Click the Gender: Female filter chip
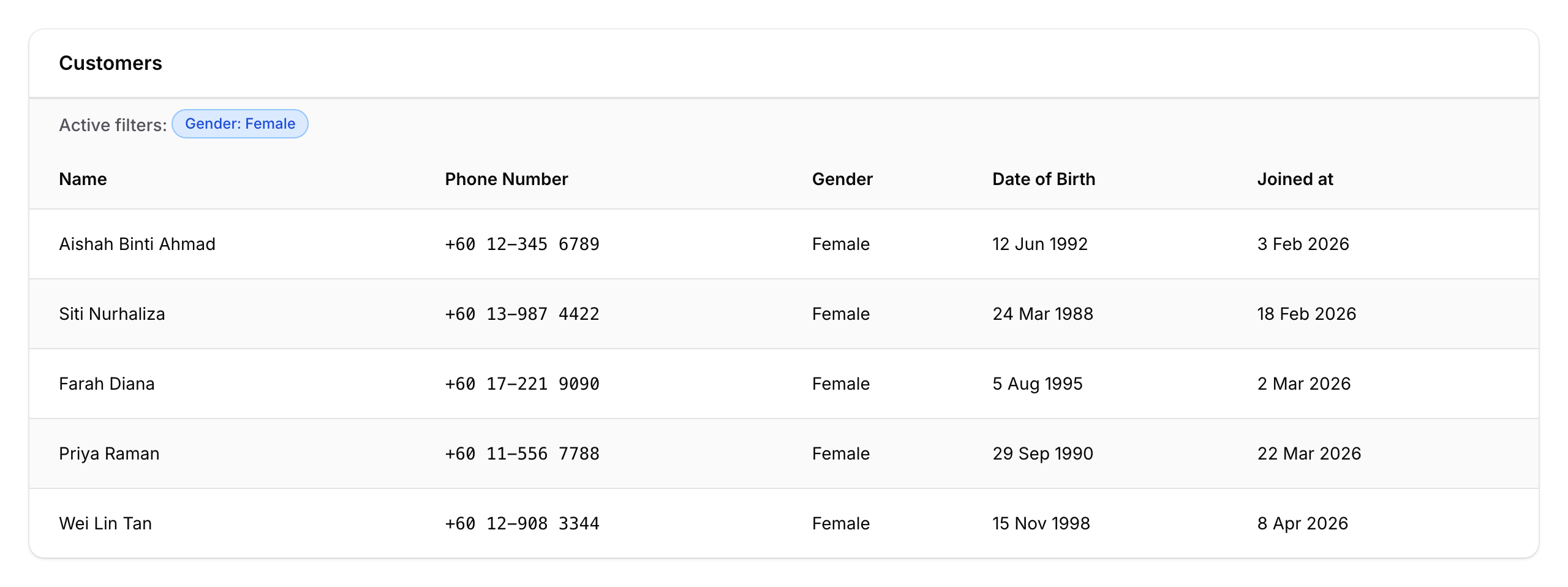Viewport: 1568px width, 587px height. coord(240,124)
